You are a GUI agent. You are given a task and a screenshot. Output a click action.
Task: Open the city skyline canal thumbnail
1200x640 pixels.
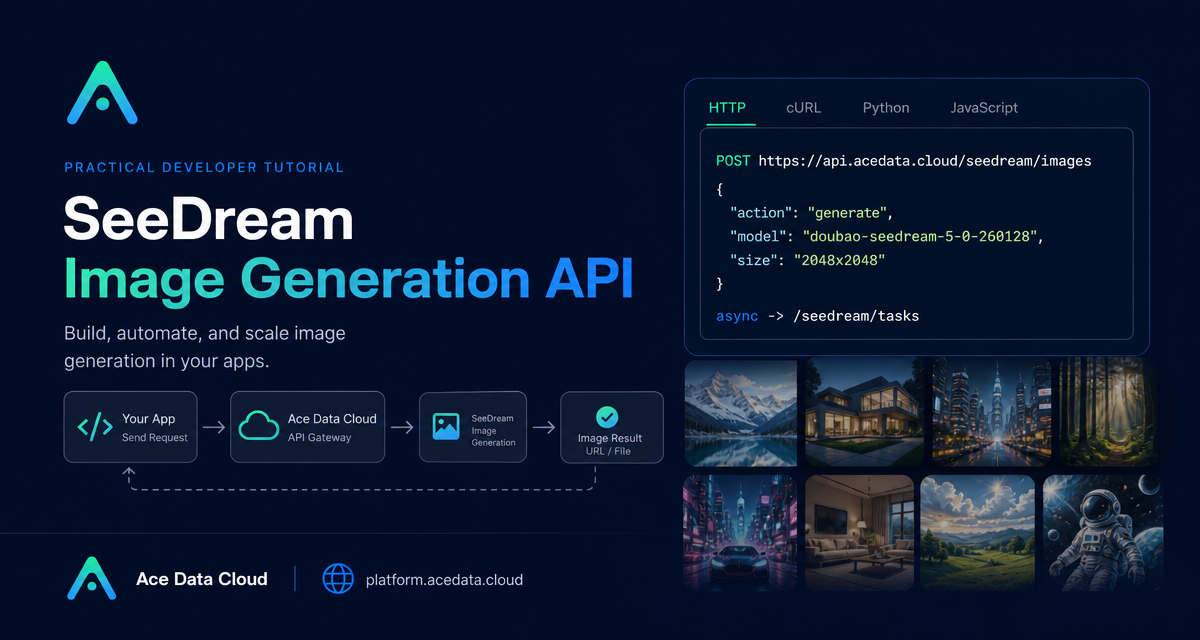[992, 412]
